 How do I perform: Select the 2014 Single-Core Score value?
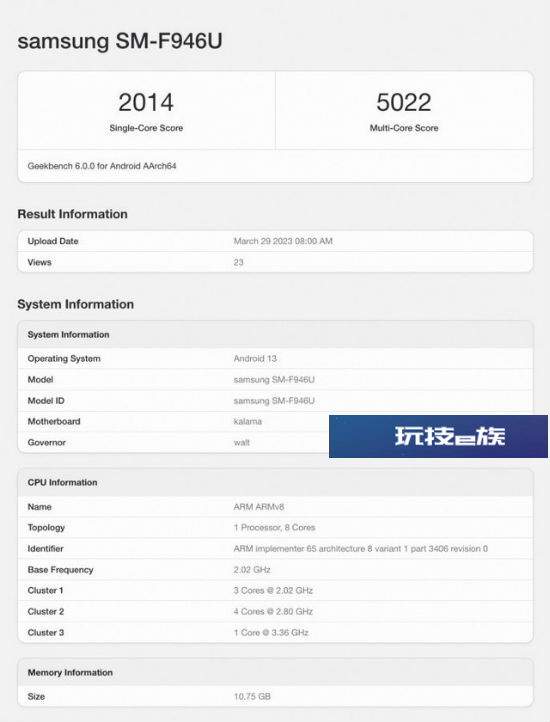click(146, 102)
